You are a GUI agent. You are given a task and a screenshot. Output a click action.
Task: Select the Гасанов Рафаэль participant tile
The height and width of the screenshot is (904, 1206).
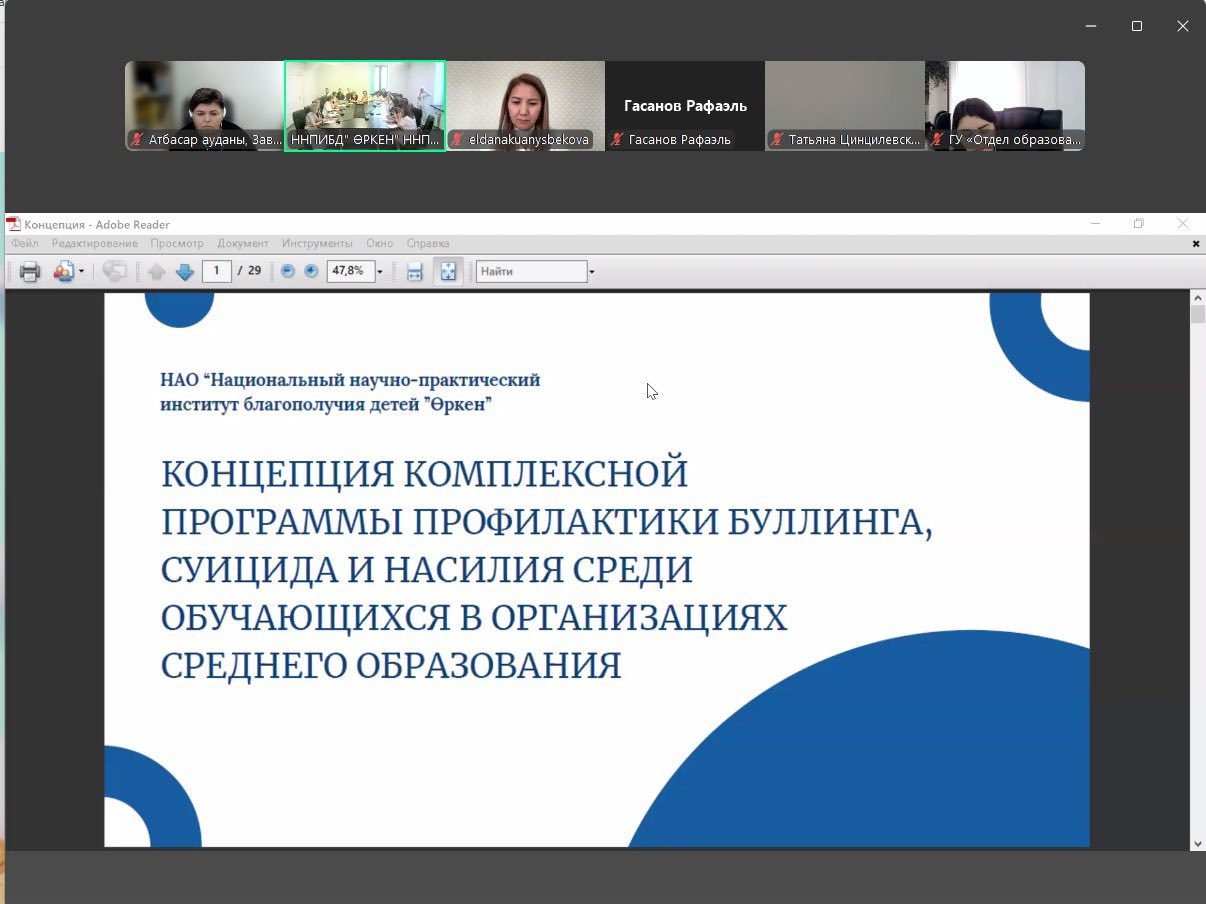pos(685,106)
